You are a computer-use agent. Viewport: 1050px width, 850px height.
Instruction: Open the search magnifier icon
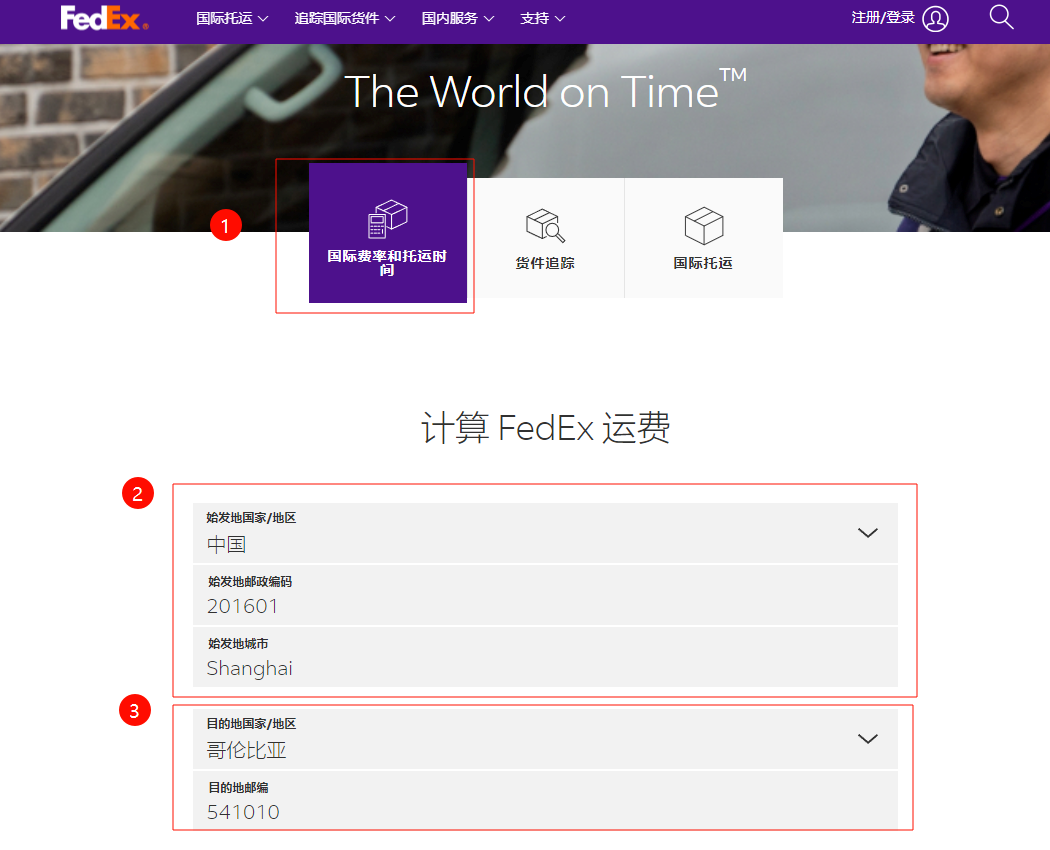pyautogui.click(x=1001, y=17)
